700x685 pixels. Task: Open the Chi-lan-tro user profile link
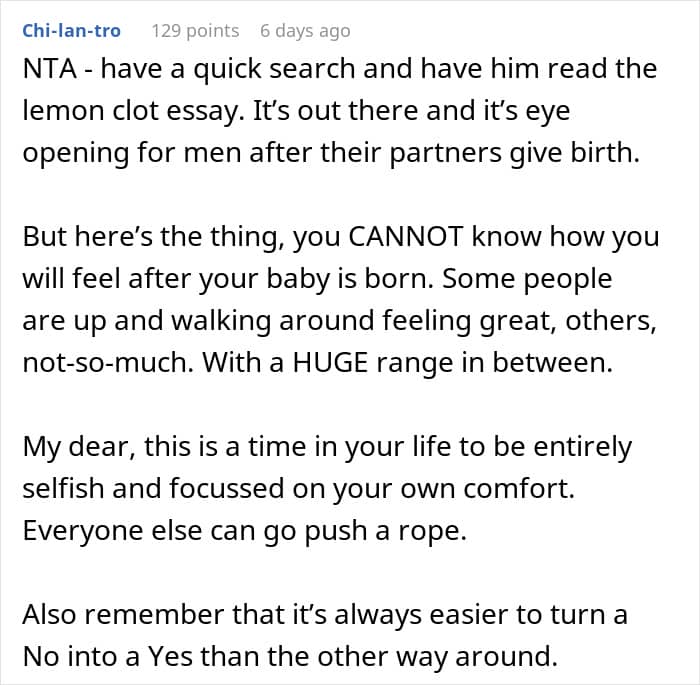pos(71,30)
